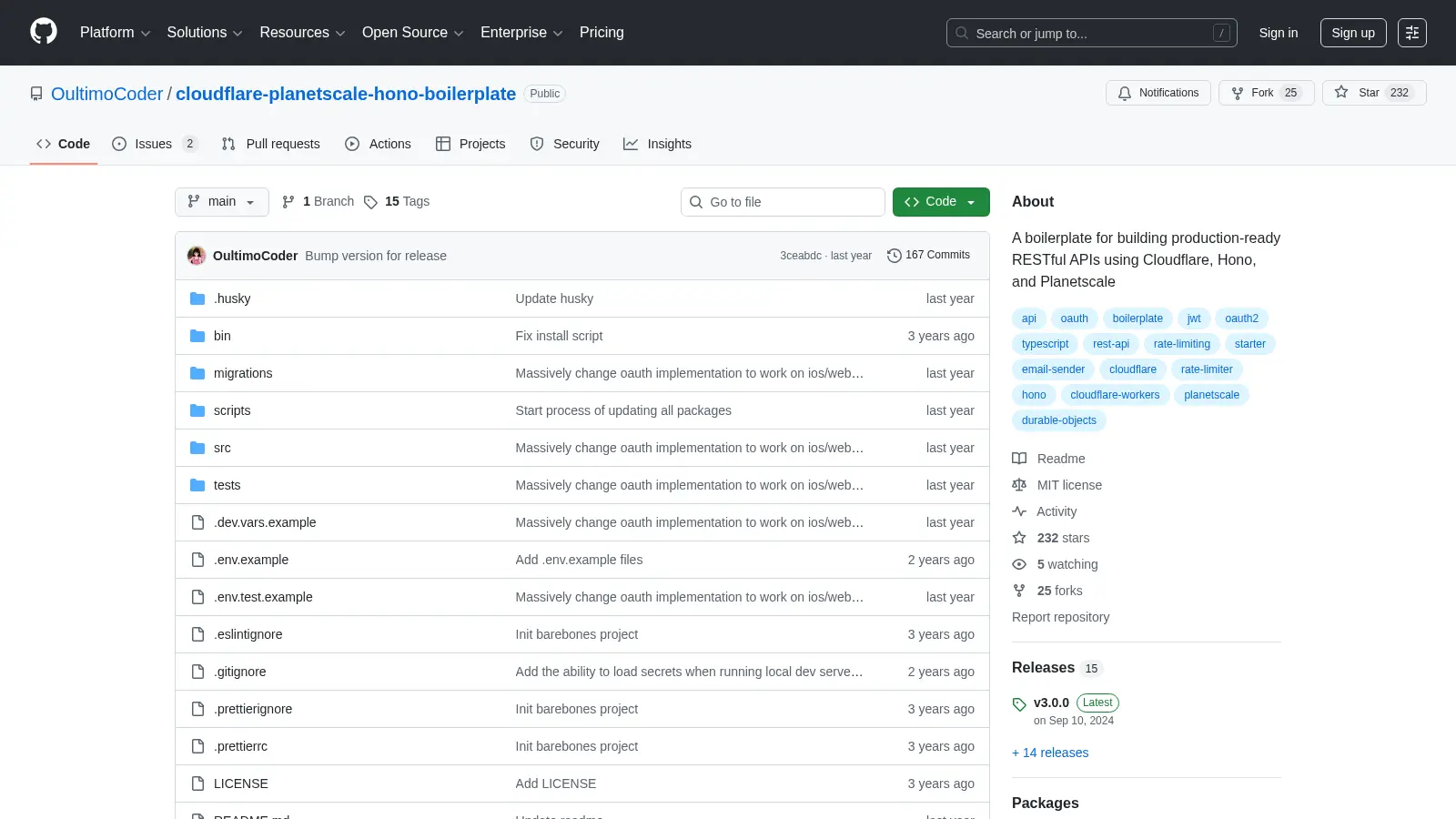
Task: Click the book icon beside Readme
Action: 1019,459
